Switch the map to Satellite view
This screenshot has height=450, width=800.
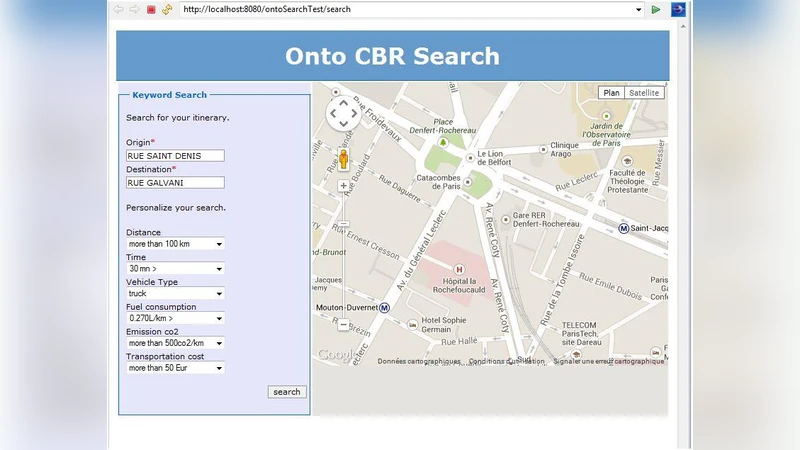(x=644, y=93)
